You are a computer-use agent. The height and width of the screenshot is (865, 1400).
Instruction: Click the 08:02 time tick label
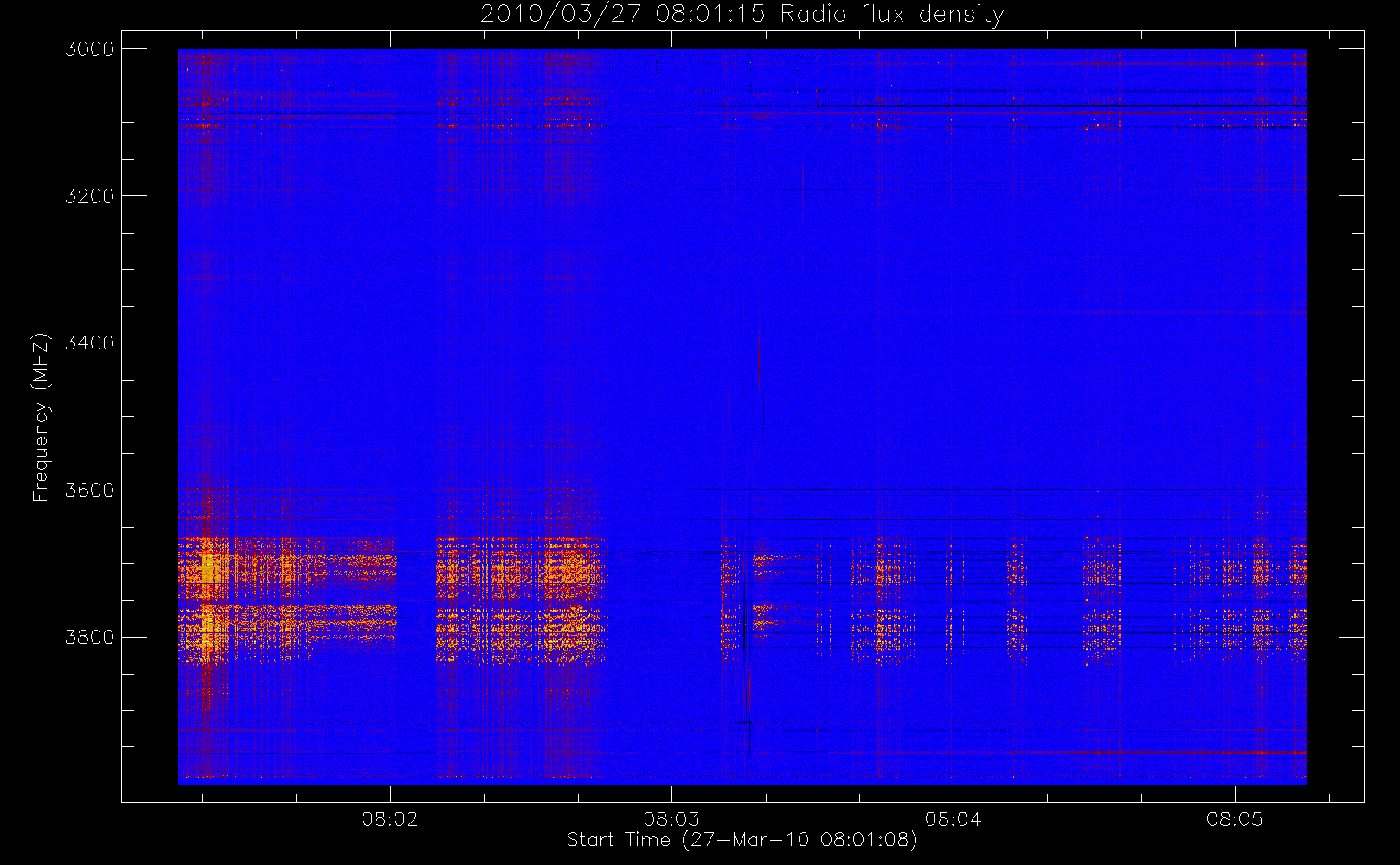[390, 819]
